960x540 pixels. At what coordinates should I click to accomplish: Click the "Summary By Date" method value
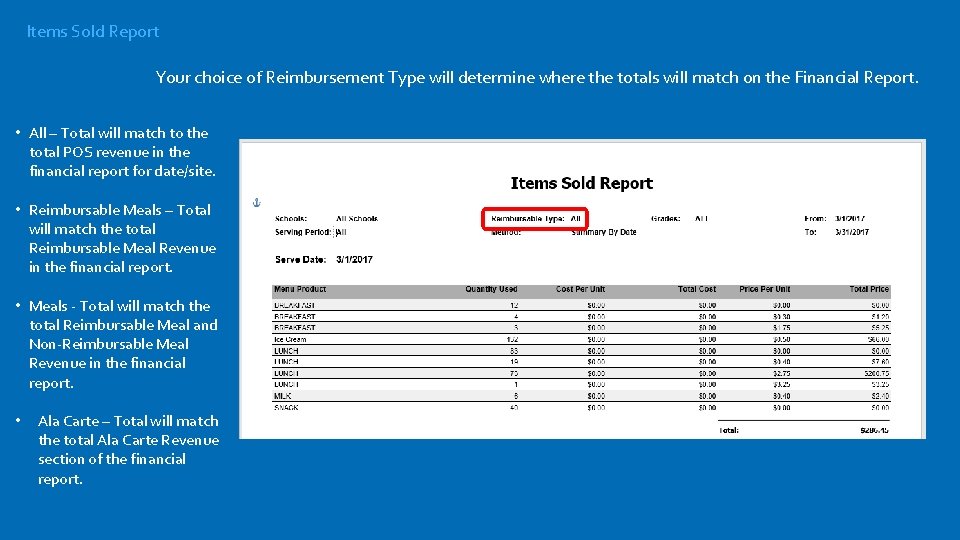point(604,232)
